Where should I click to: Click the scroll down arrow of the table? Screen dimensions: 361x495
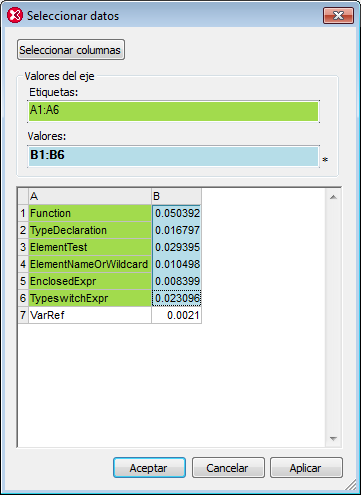[x=333, y=439]
